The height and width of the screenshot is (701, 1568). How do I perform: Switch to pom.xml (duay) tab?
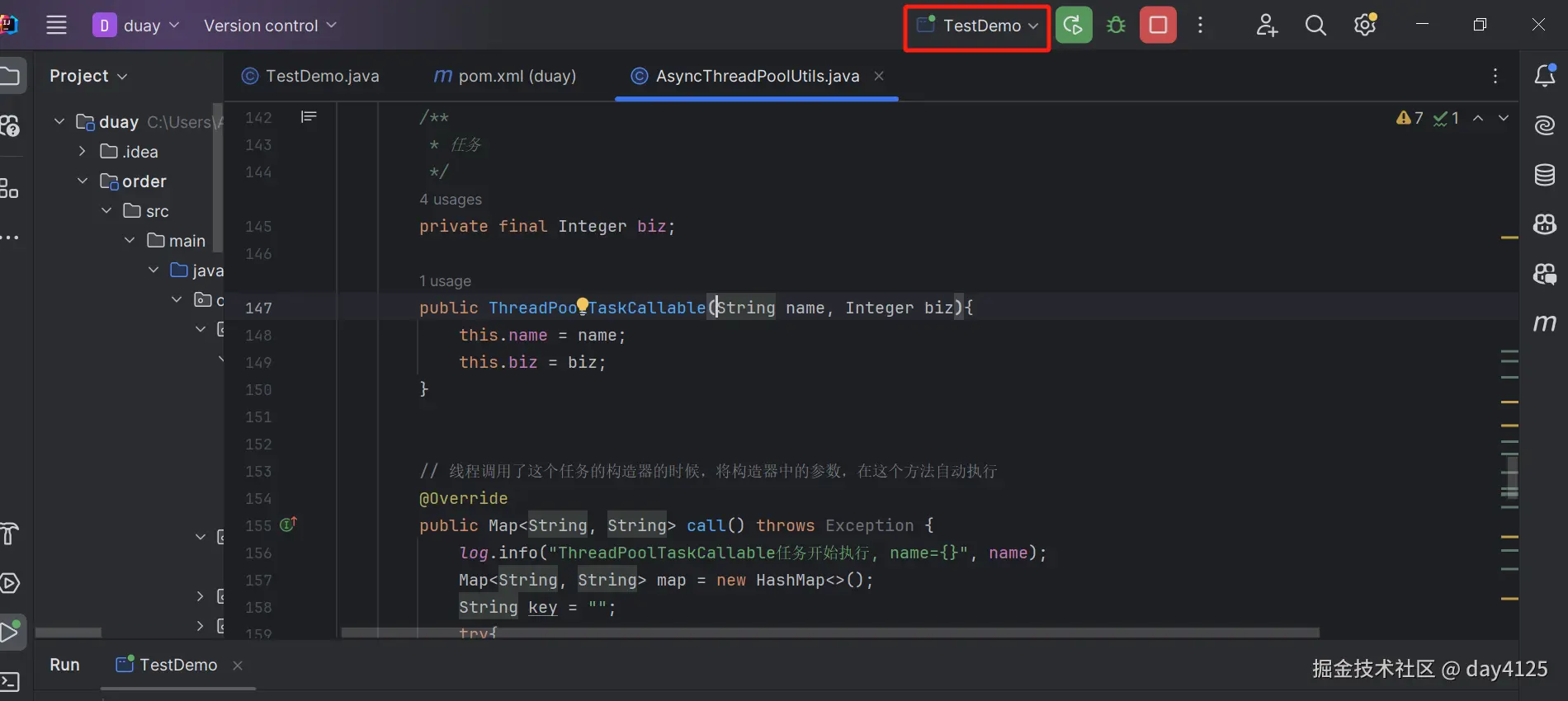[x=505, y=76]
